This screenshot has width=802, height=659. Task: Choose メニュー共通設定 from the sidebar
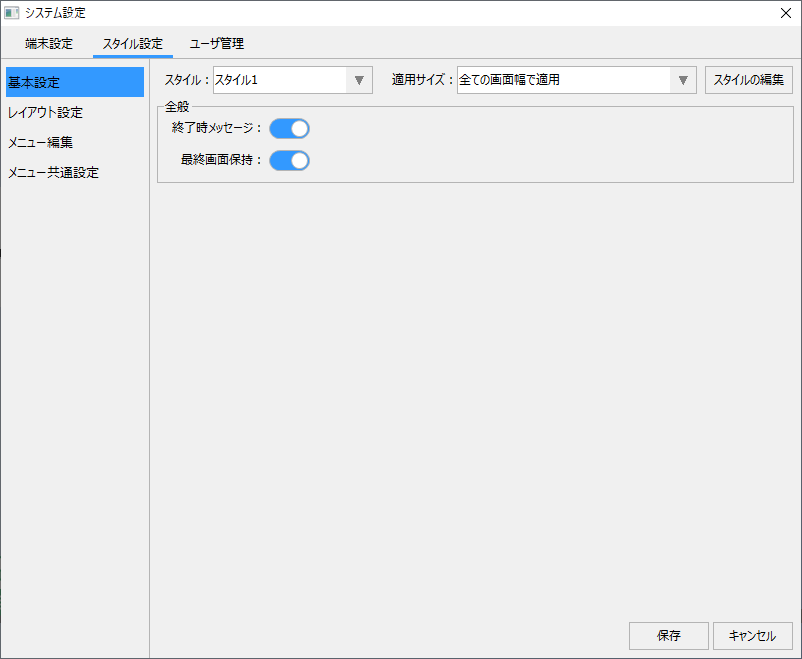[53, 172]
